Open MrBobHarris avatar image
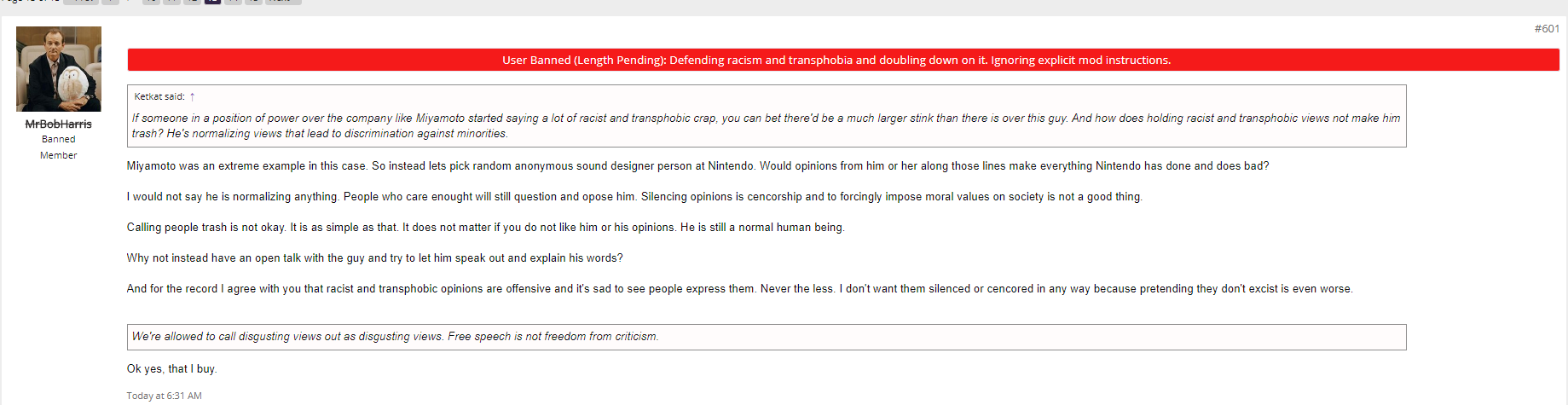 coord(59,69)
